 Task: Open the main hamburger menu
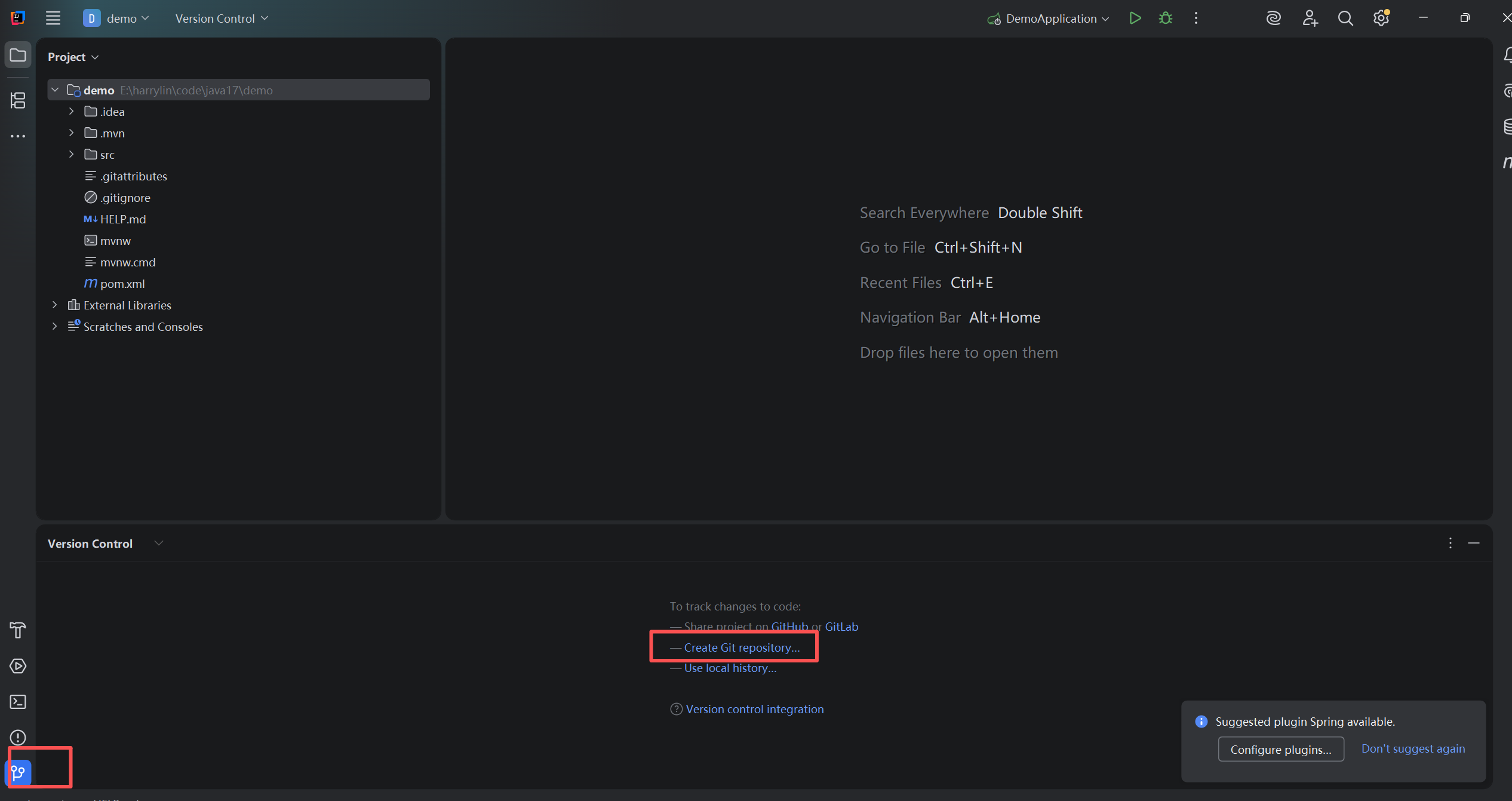coord(53,19)
